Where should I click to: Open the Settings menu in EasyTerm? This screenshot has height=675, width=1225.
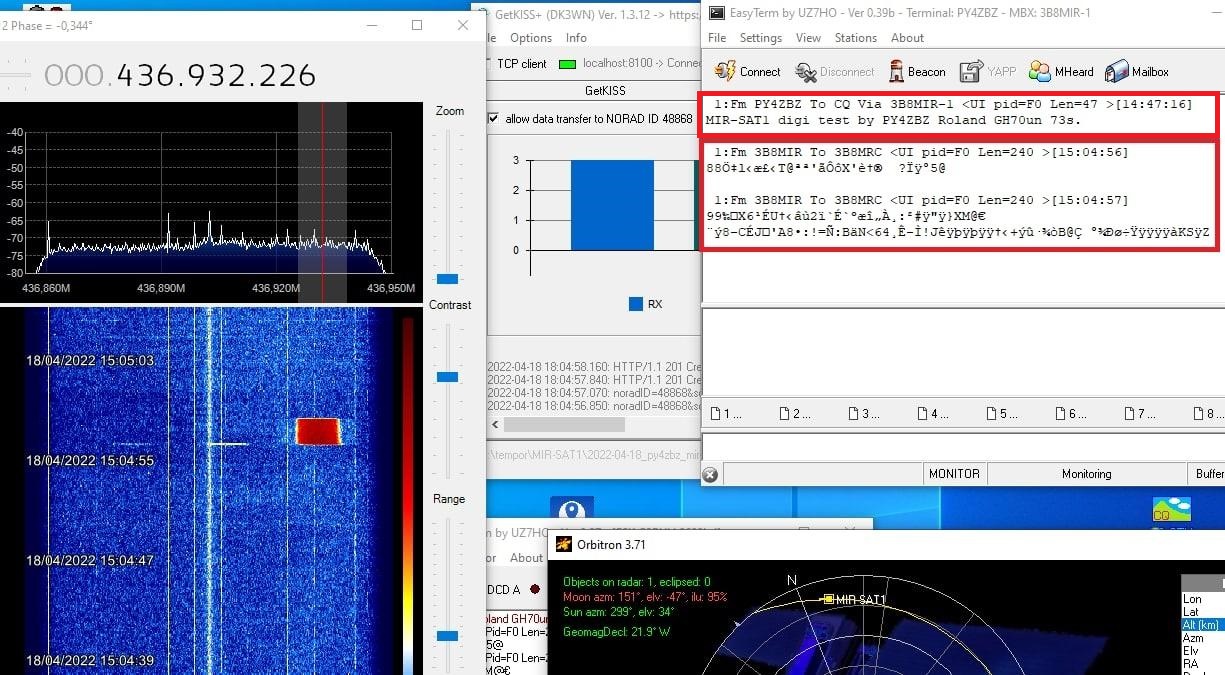point(760,38)
